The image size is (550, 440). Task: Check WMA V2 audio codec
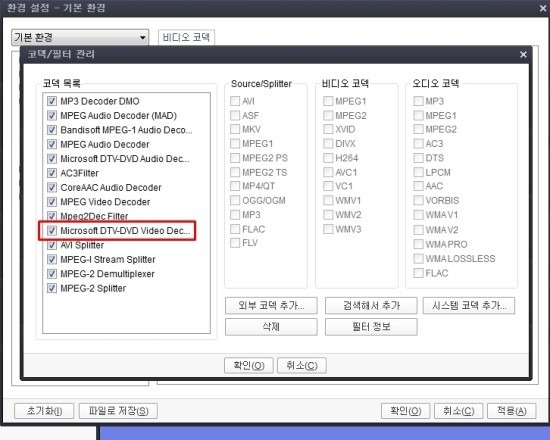pos(418,230)
